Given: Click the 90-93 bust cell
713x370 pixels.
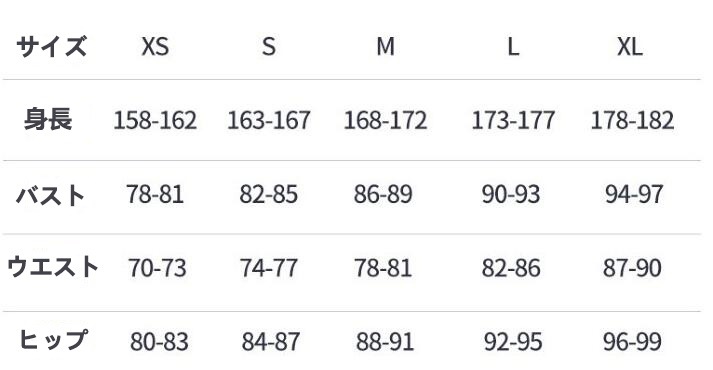Looking at the screenshot, I should 511,194.
